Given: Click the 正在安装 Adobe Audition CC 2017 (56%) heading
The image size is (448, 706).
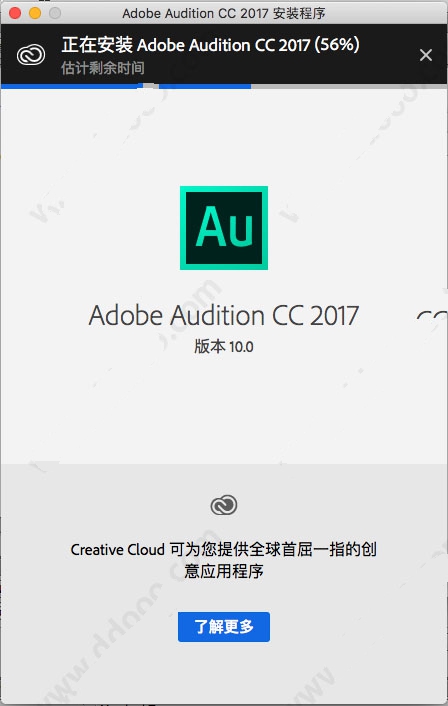Looking at the screenshot, I should 210,45.
